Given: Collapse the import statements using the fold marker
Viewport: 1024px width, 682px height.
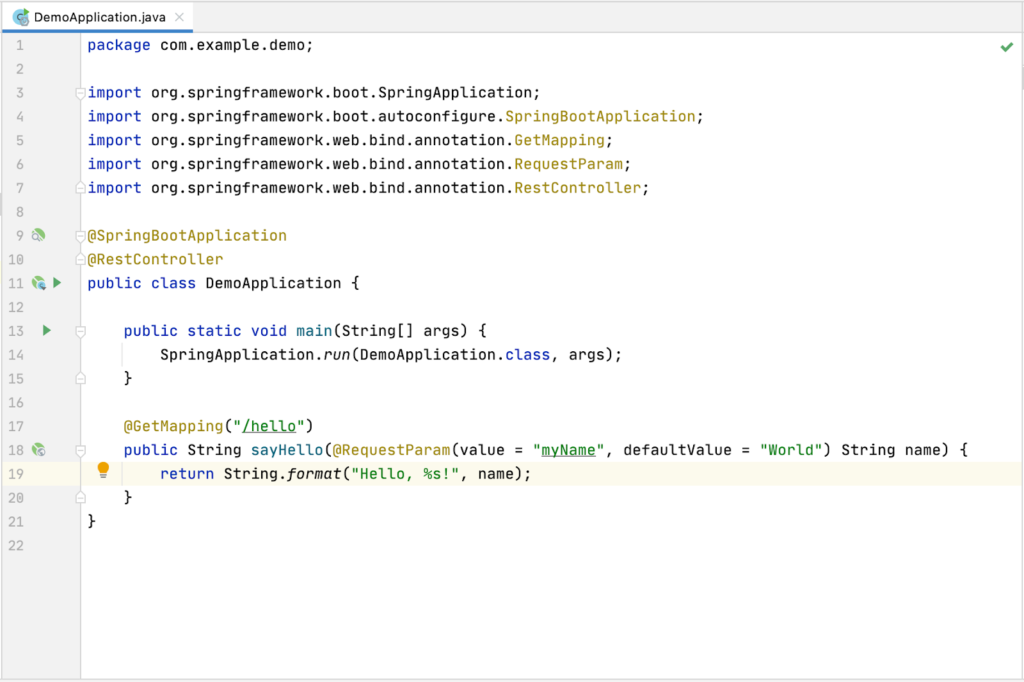Looking at the screenshot, I should (80, 92).
